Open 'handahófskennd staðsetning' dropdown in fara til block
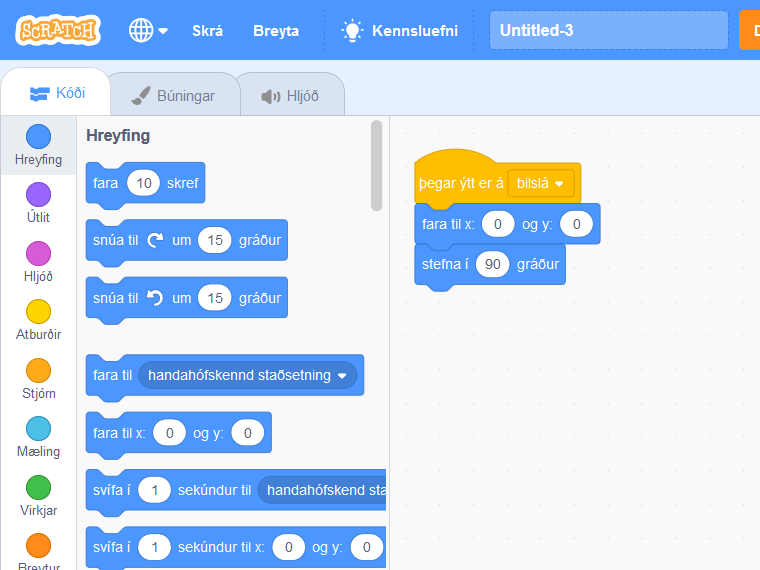The width and height of the screenshot is (760, 570). tap(247, 375)
